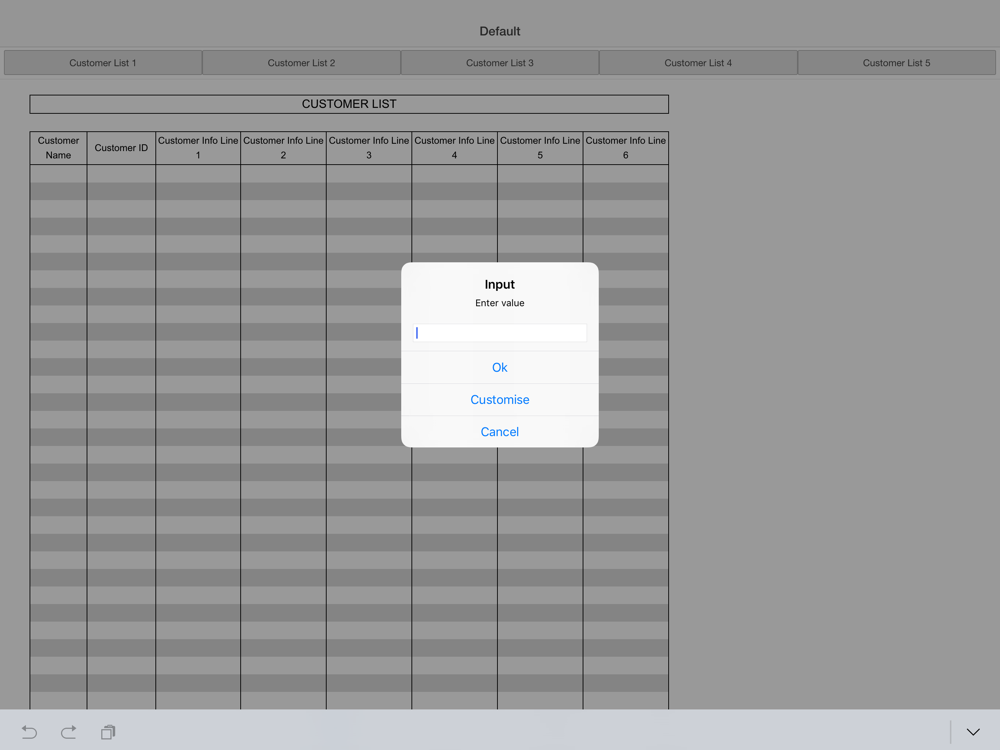Select the Customer Info Line 6 header

point(625,148)
